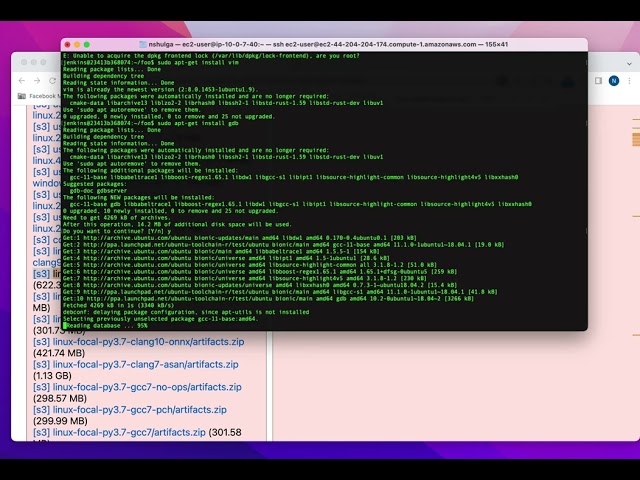
Task: Click the terminal title showing ssh ec2-user
Action: coord(328,44)
